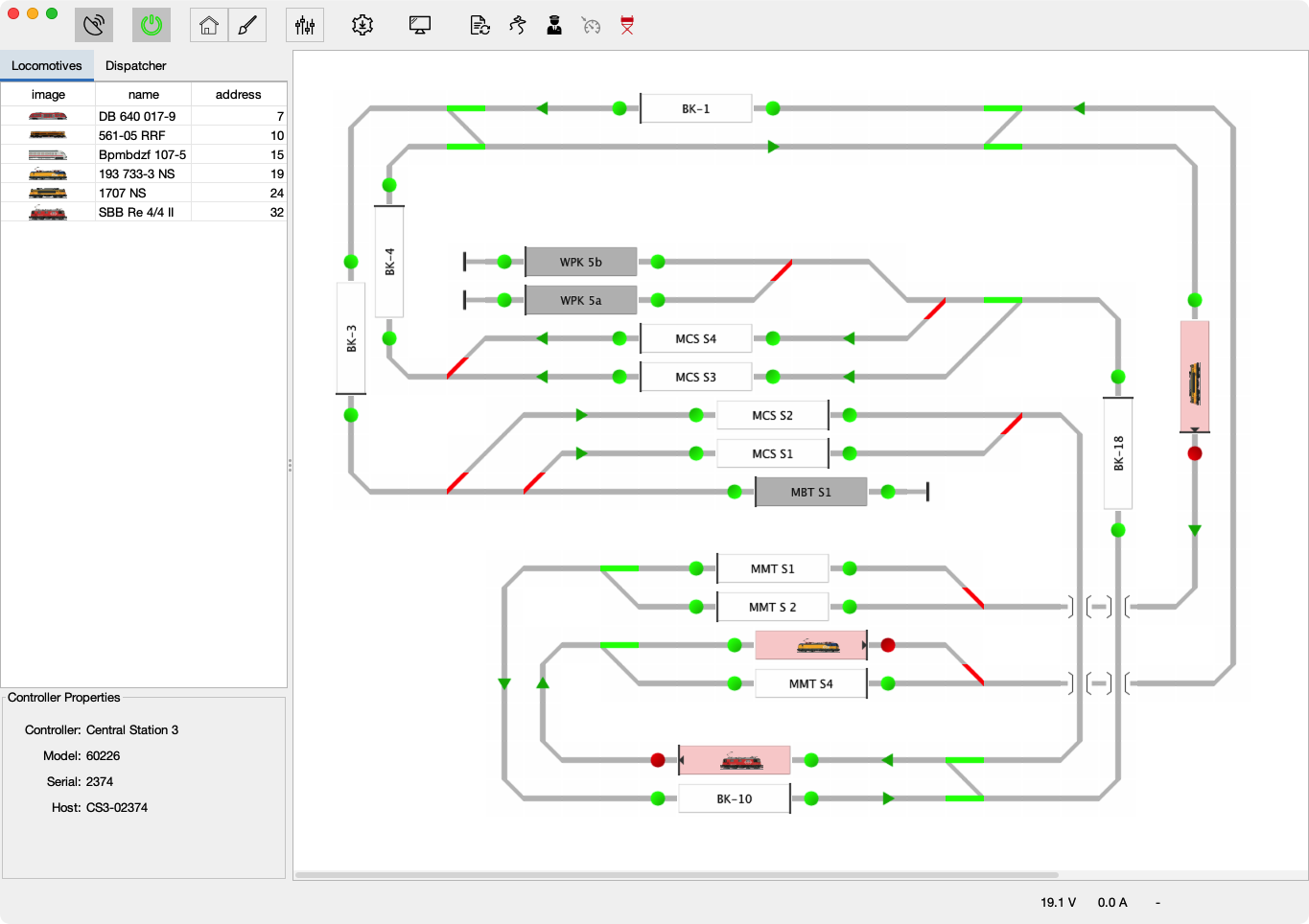The image size is (1309, 924).
Task: Sort by the name column header
Action: click(x=144, y=94)
